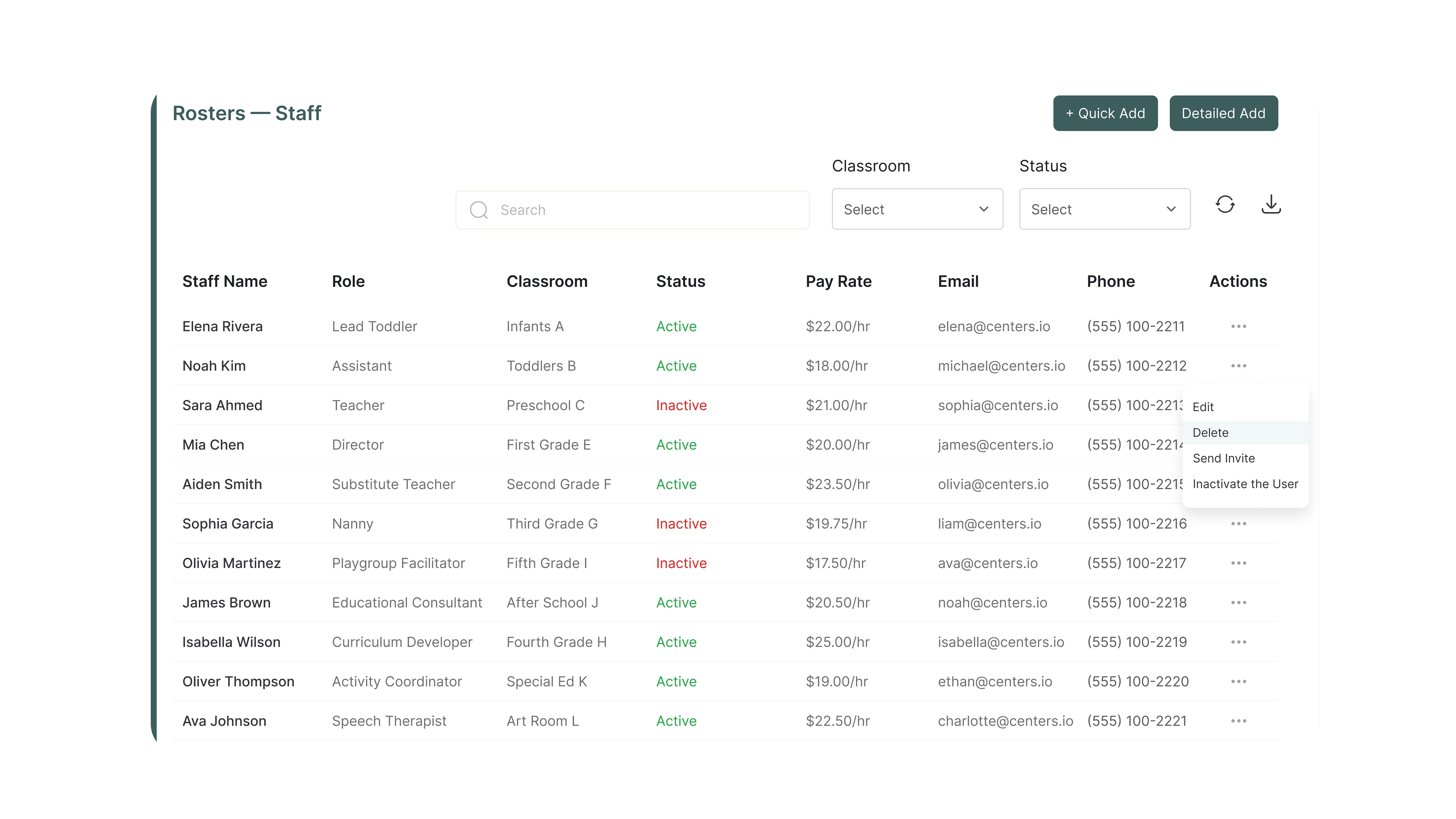Click the Special Ed K classroom cell

(x=547, y=682)
